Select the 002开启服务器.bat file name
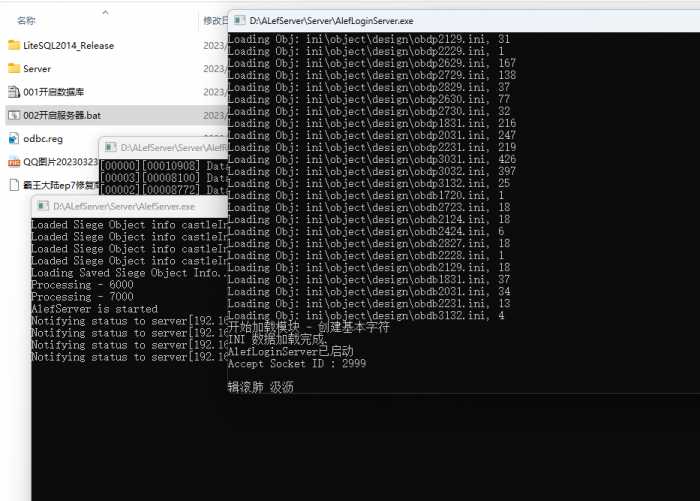 [62, 115]
